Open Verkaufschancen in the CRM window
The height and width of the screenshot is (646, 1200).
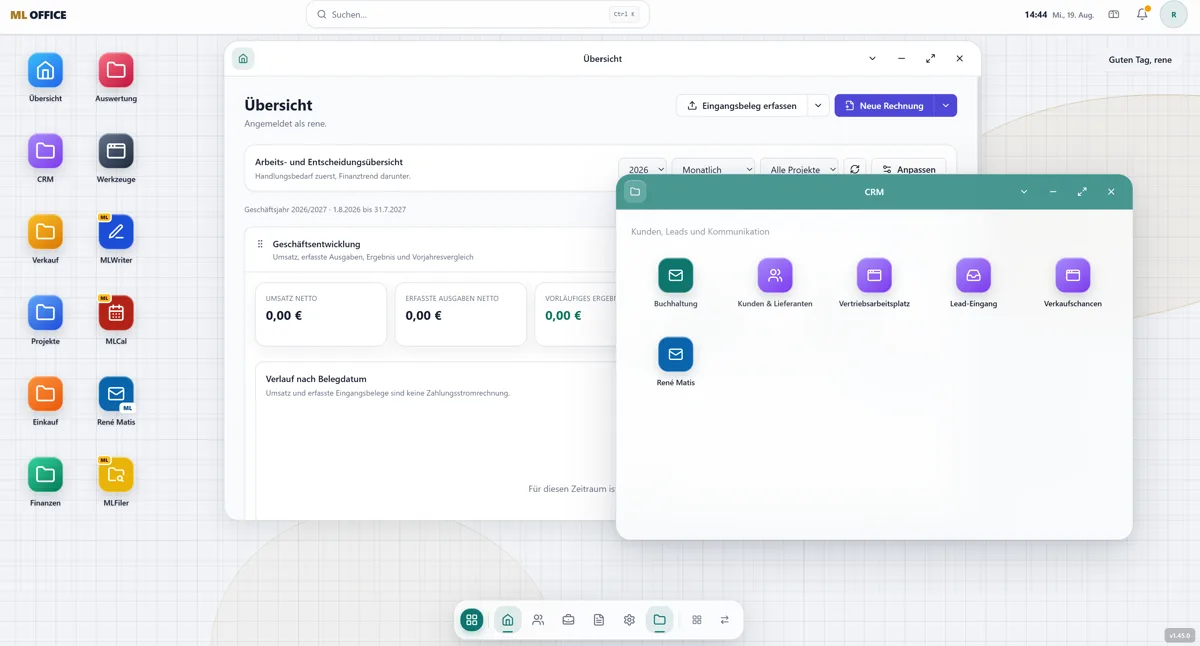(1072, 275)
